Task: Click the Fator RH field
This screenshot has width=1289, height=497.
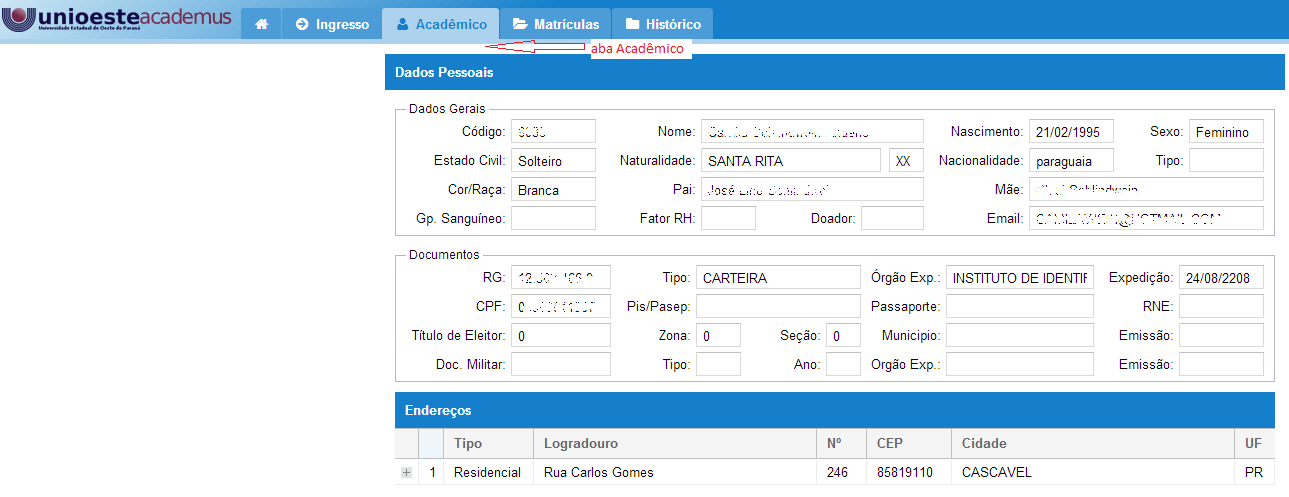Action: point(728,219)
